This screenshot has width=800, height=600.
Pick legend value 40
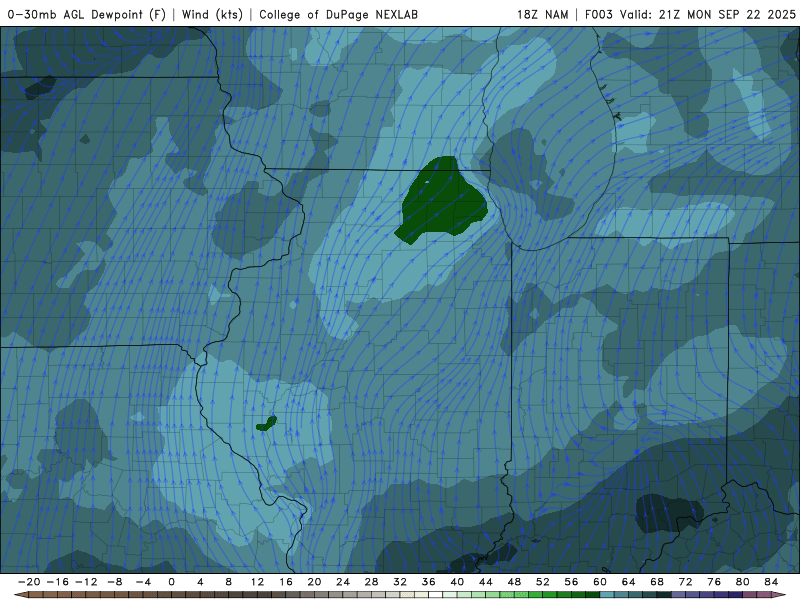[x=457, y=582]
